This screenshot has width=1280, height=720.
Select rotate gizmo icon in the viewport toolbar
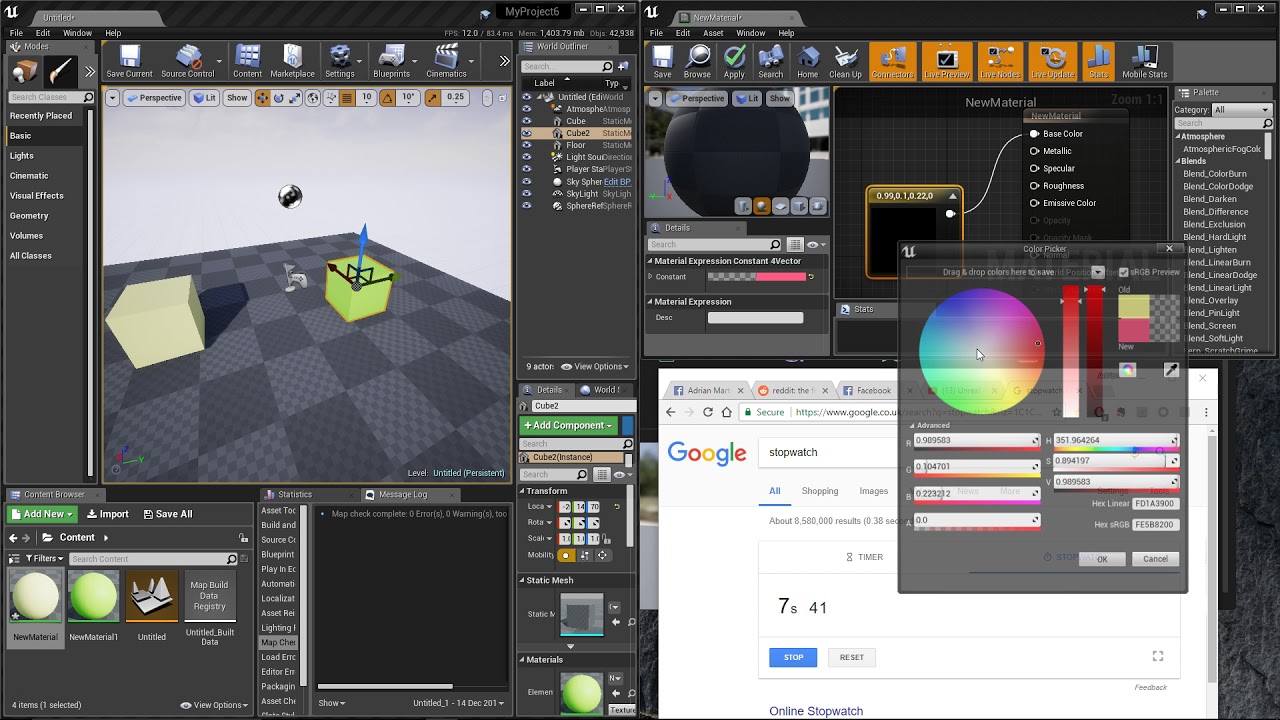(279, 98)
